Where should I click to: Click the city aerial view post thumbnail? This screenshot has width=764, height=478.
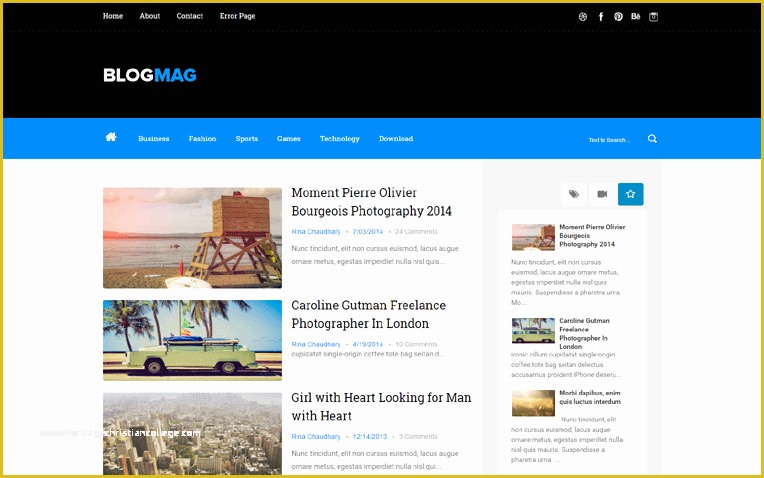192,434
